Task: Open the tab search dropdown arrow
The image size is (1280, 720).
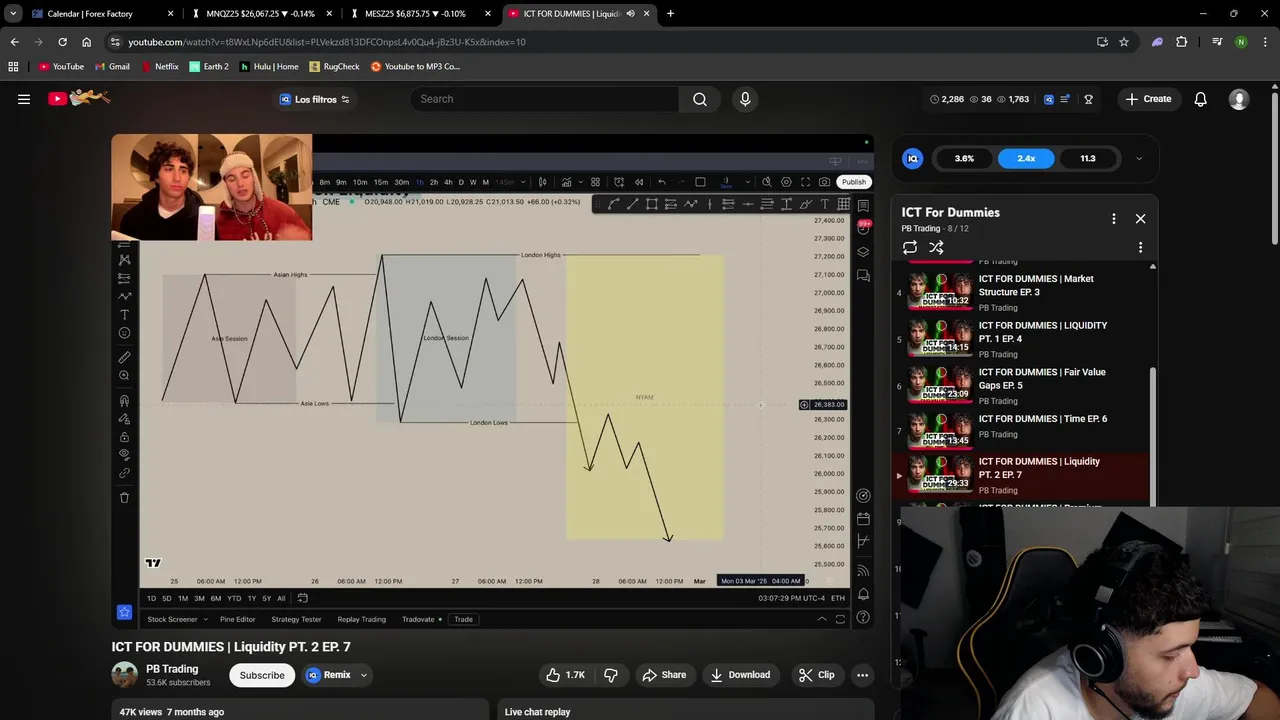Action: pos(13,14)
